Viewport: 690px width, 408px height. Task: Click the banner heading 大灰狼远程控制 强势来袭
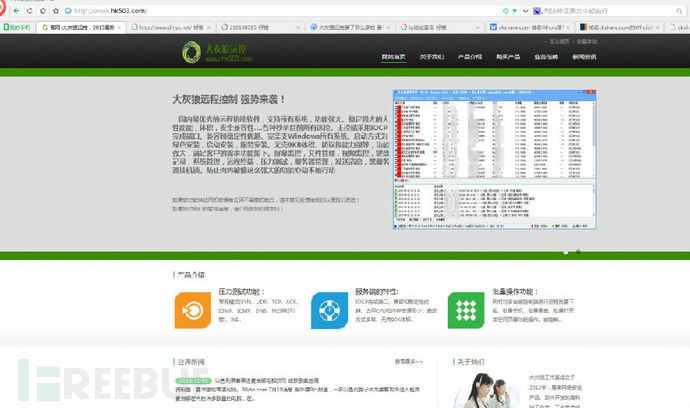point(228,99)
